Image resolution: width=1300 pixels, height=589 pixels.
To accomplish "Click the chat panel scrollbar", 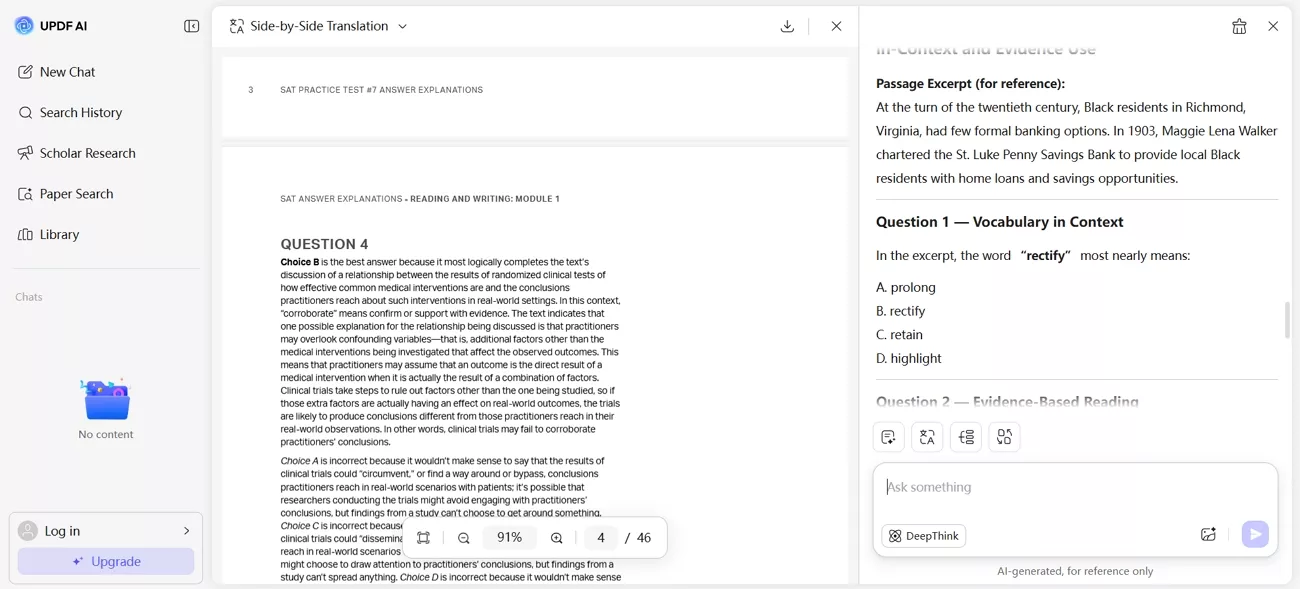I will coord(1287,320).
